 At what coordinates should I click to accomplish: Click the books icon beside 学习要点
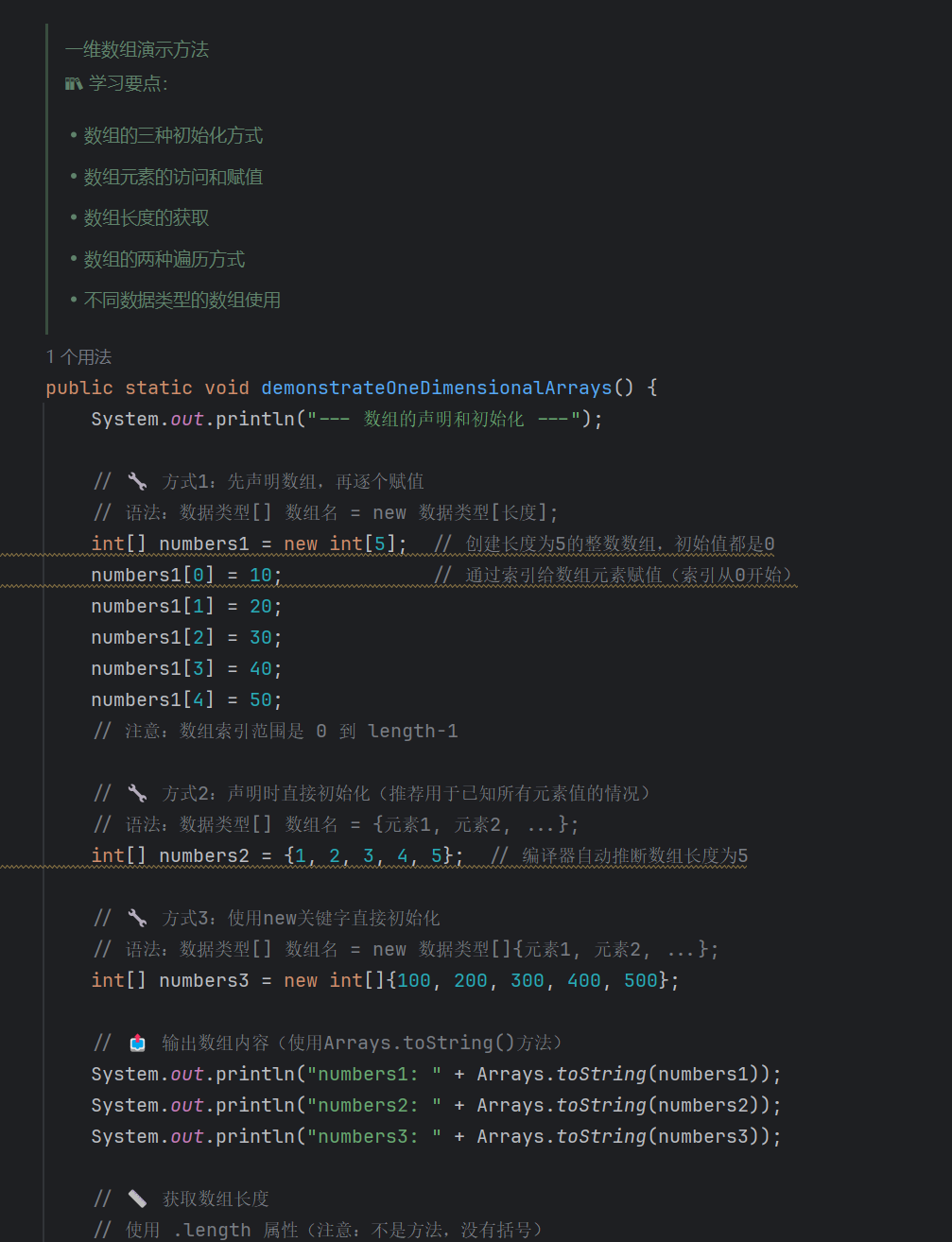coord(74,84)
